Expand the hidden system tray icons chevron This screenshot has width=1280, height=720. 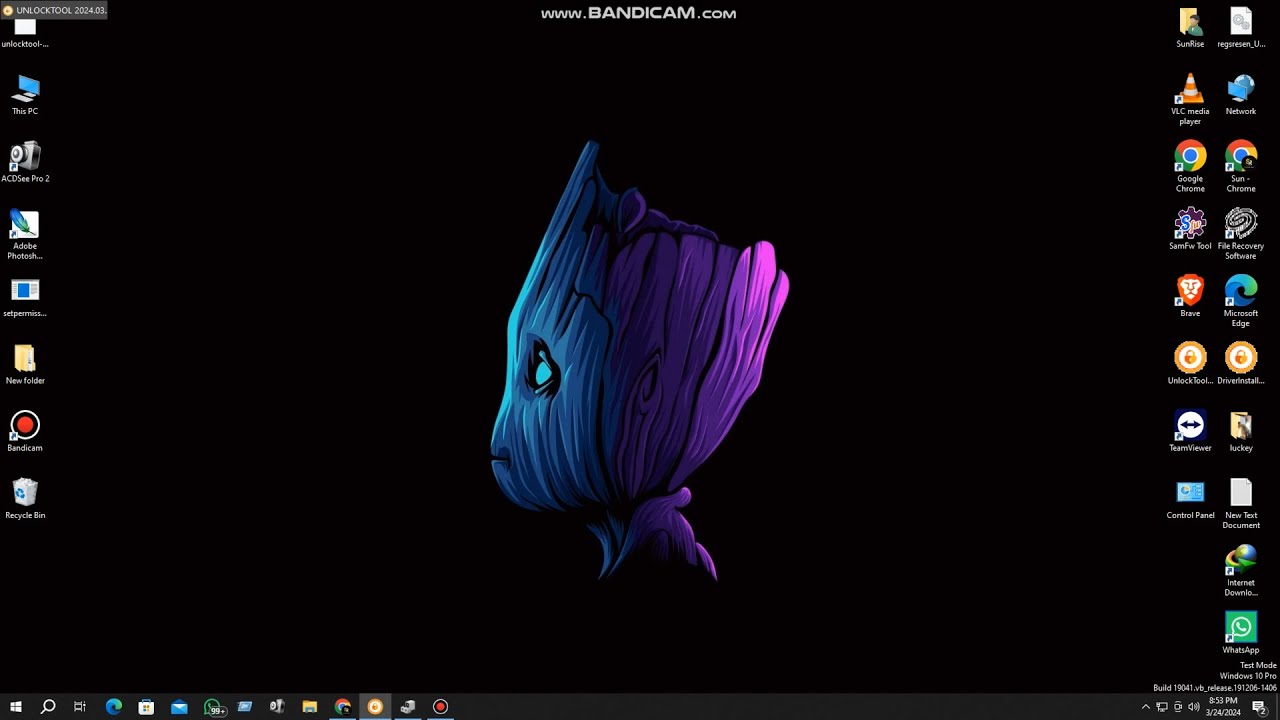(x=1146, y=707)
